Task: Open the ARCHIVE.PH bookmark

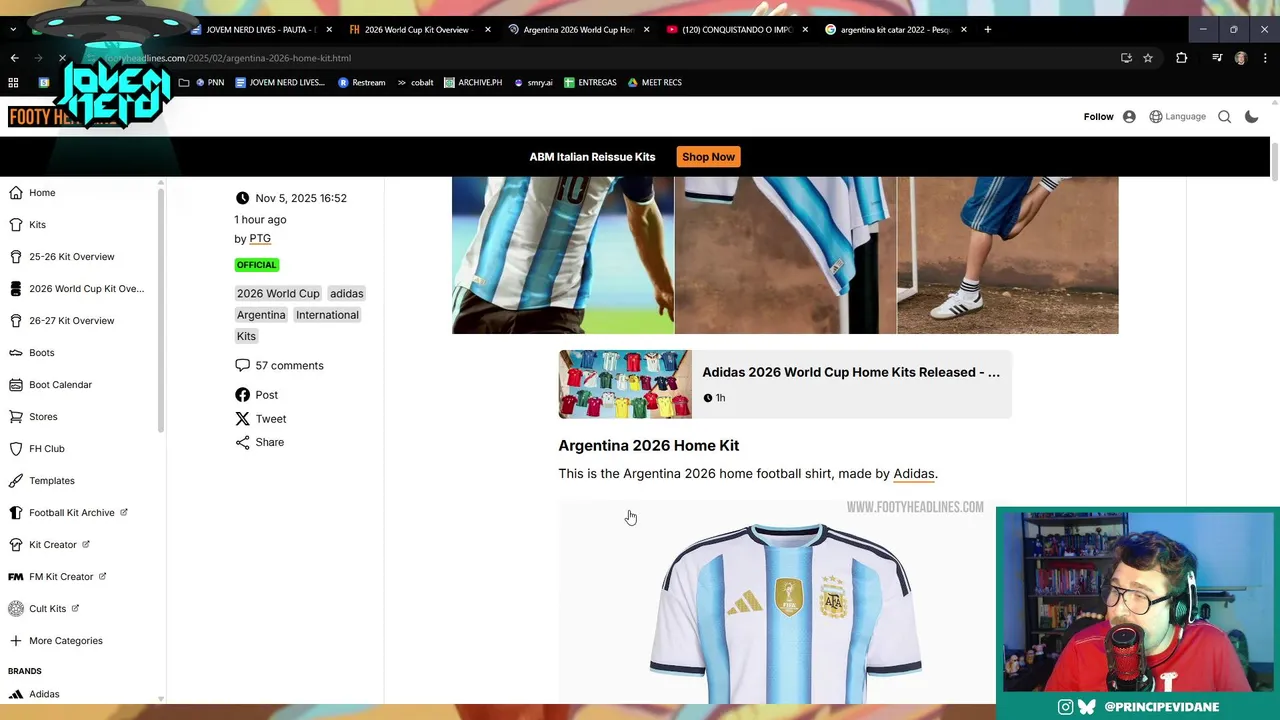Action: [473, 83]
